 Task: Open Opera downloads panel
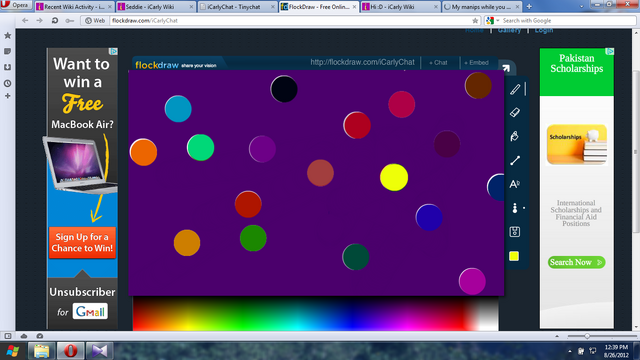(x=7, y=67)
